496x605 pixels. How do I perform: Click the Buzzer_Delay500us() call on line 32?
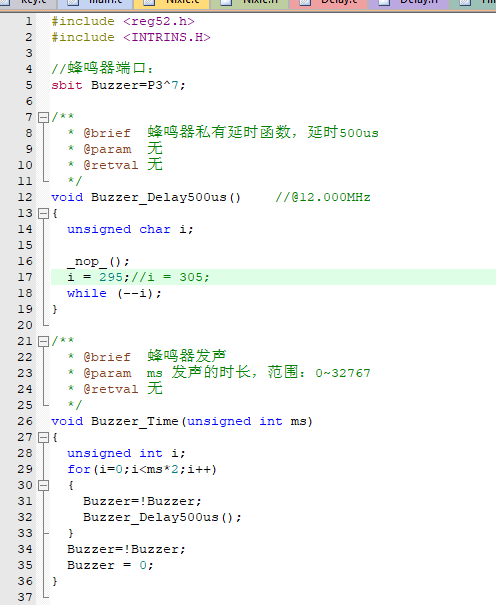pos(162,517)
